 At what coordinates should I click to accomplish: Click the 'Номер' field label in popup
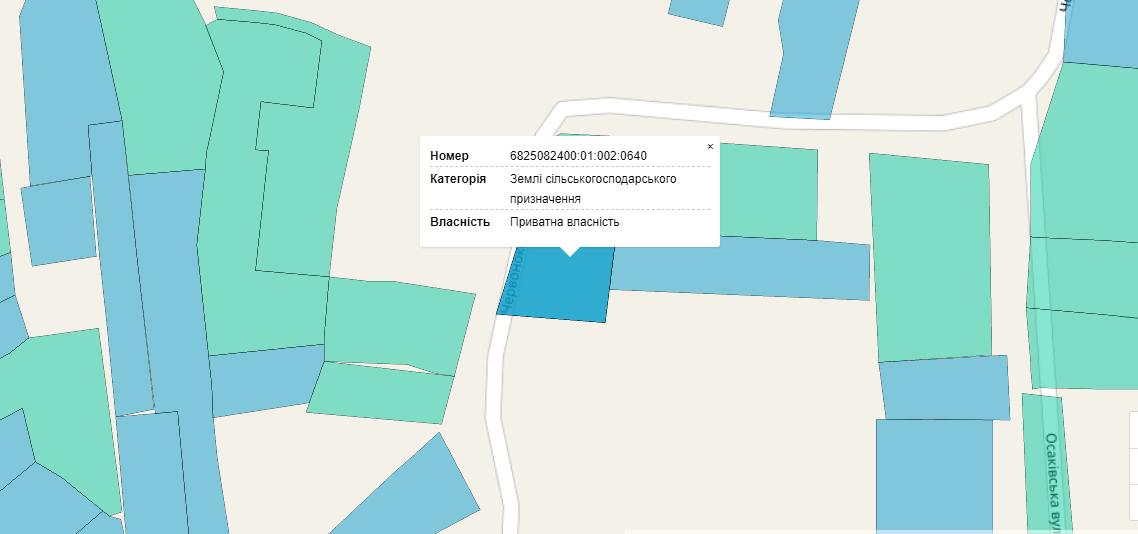pyautogui.click(x=449, y=156)
